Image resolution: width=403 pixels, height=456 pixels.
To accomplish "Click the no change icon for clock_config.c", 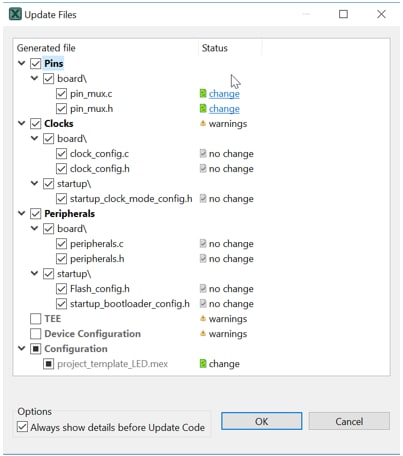I will [203, 153].
